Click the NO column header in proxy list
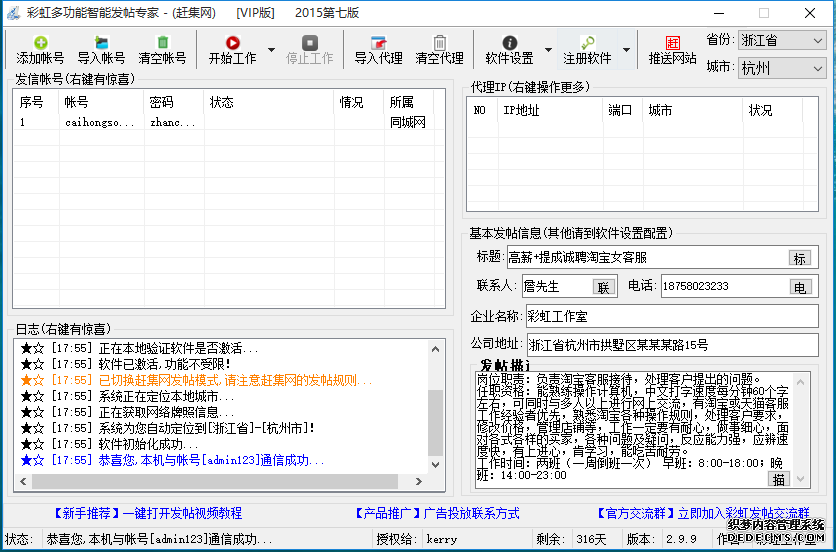 (x=483, y=110)
